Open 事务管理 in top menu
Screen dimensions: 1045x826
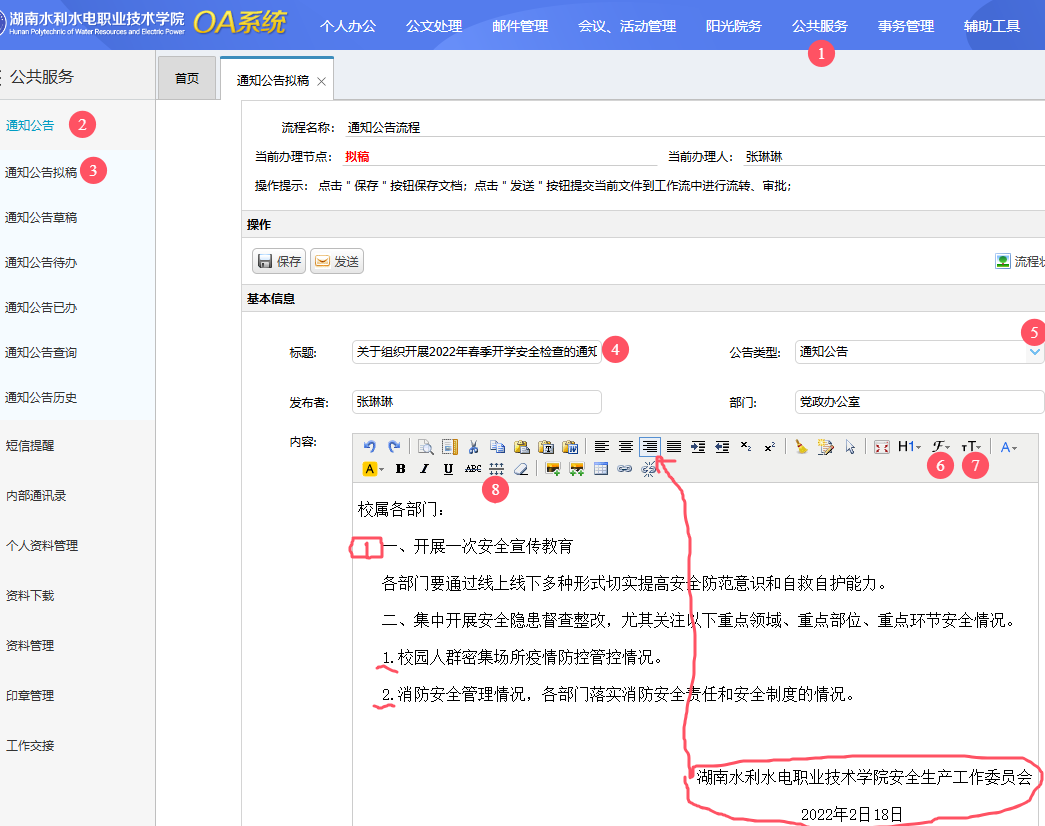pyautogui.click(x=906, y=26)
